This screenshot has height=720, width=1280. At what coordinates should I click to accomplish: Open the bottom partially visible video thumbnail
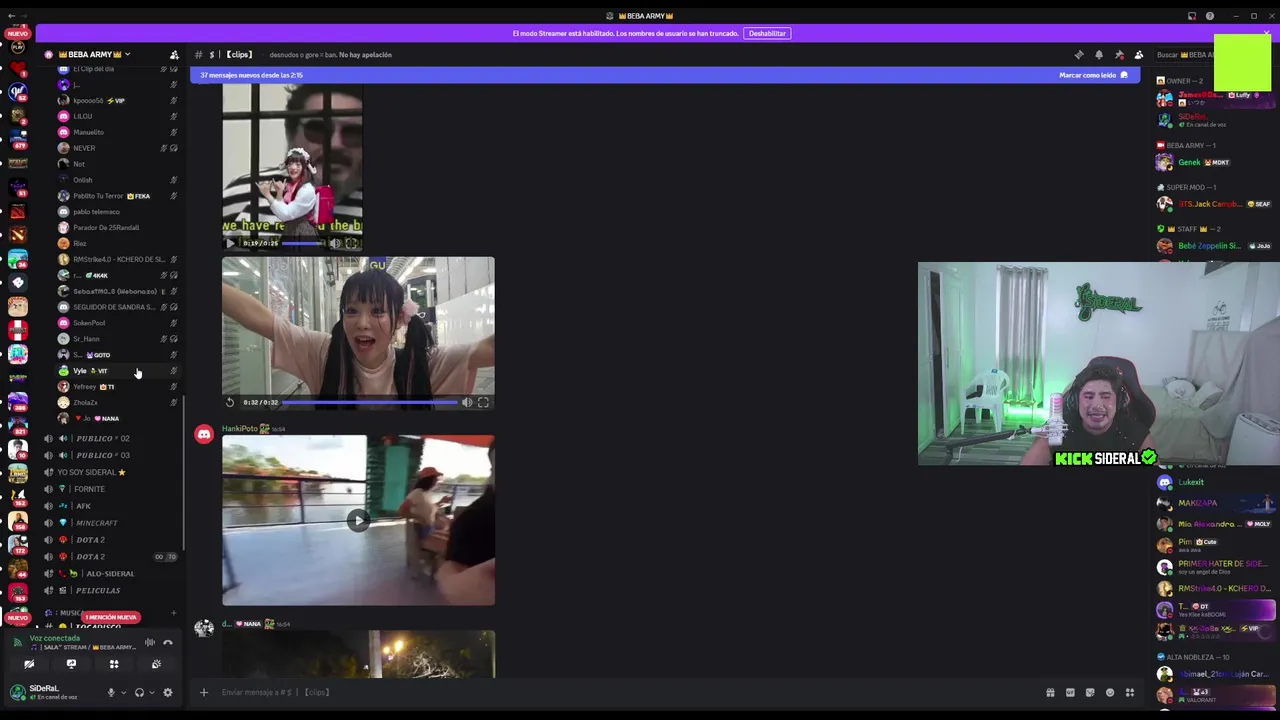pos(358,654)
